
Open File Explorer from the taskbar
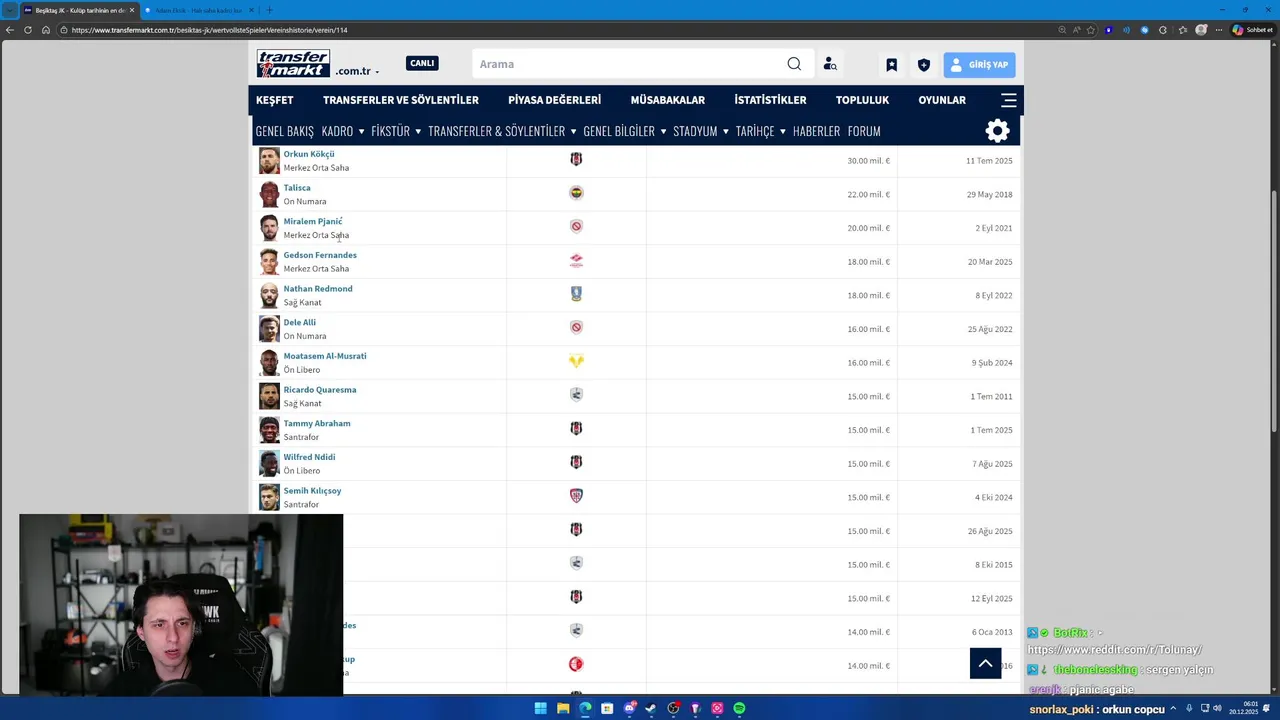(563, 708)
